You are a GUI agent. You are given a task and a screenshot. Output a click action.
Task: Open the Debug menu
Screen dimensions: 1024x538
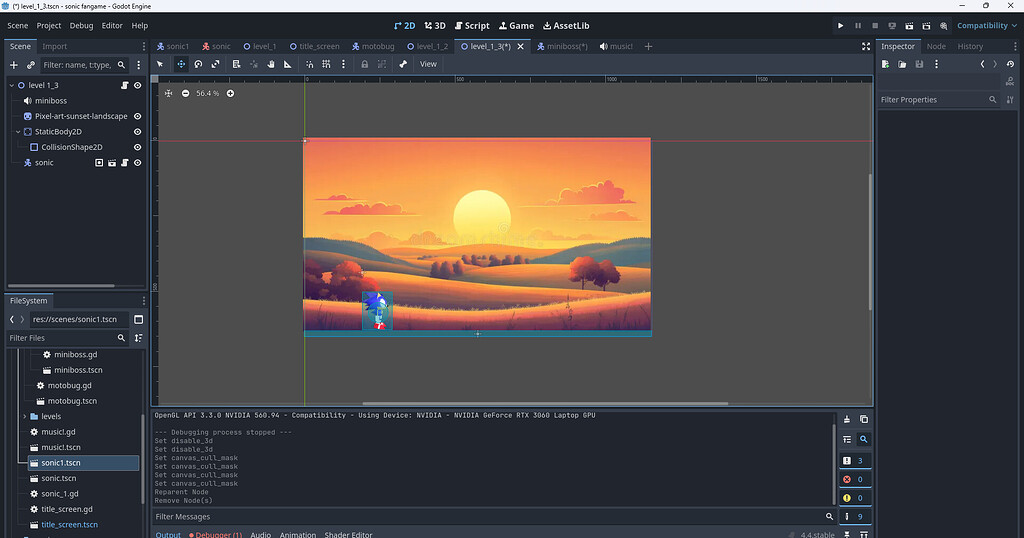point(82,25)
